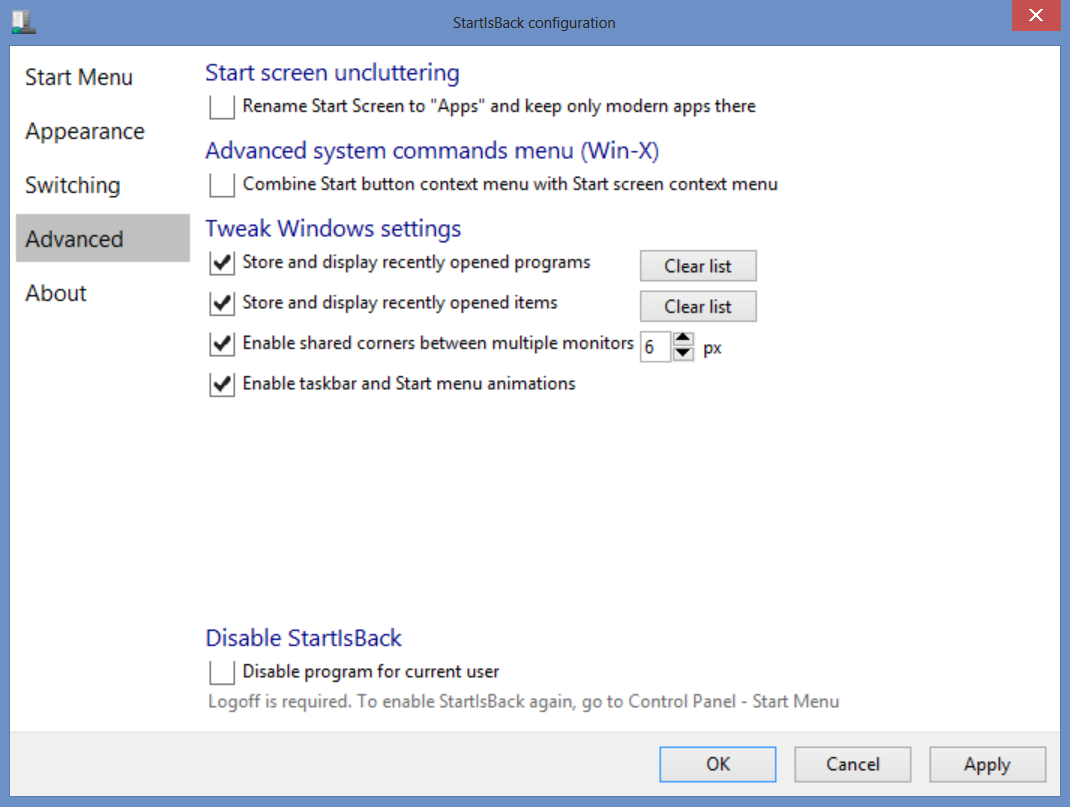Uncheck Store and display recently opened items

tap(222, 303)
